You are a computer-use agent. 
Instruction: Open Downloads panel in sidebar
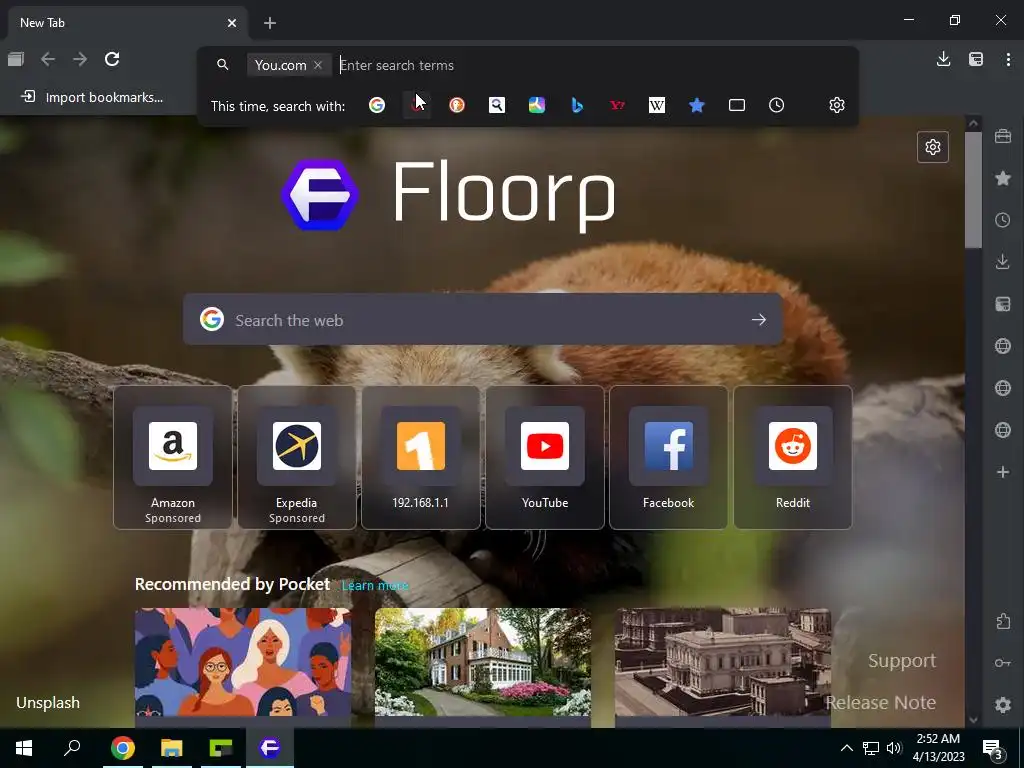click(x=1002, y=262)
